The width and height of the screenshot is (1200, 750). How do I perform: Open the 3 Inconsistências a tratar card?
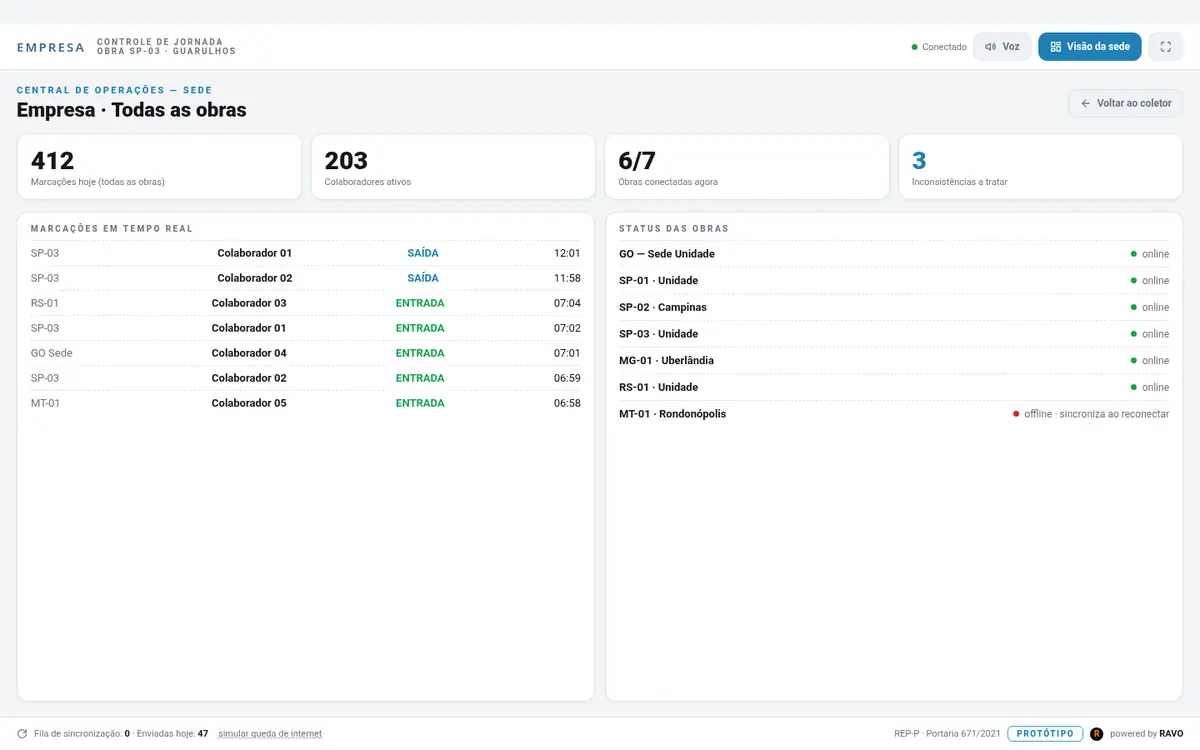click(1041, 167)
